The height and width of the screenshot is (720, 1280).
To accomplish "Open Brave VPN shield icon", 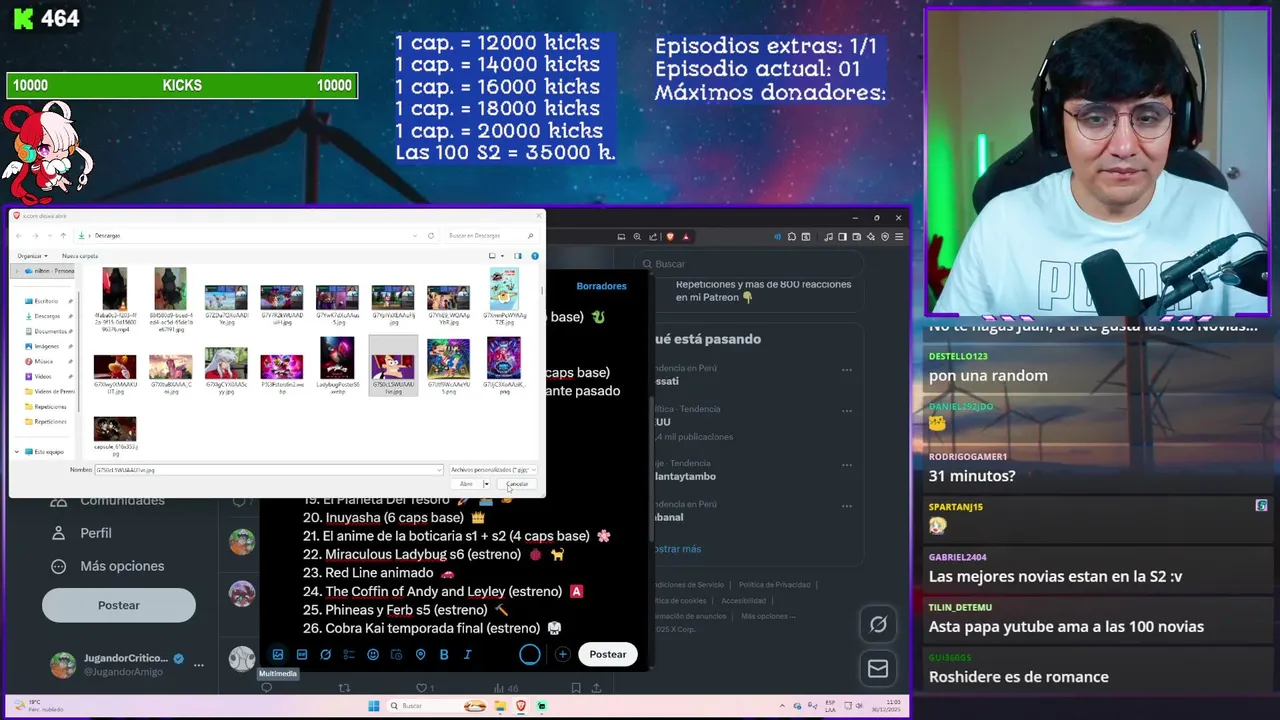I will point(885,237).
